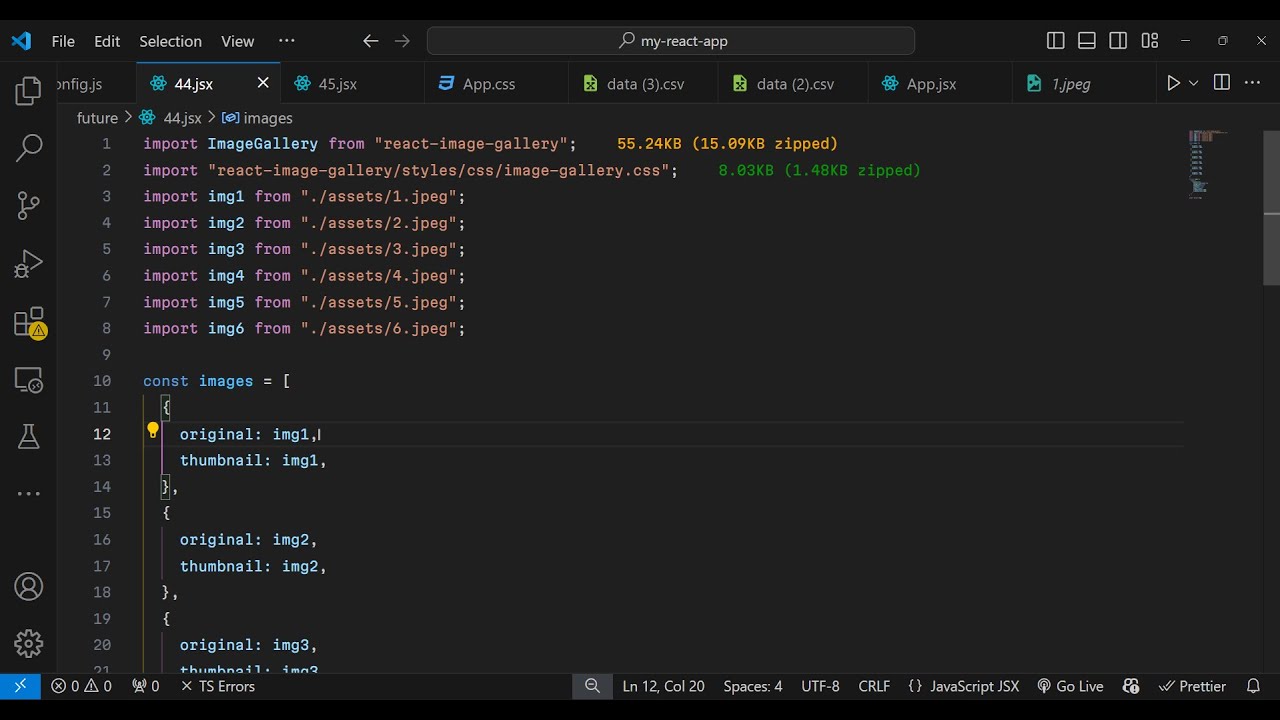
Task: Open the Extensions view with warning badge
Action: (x=29, y=323)
